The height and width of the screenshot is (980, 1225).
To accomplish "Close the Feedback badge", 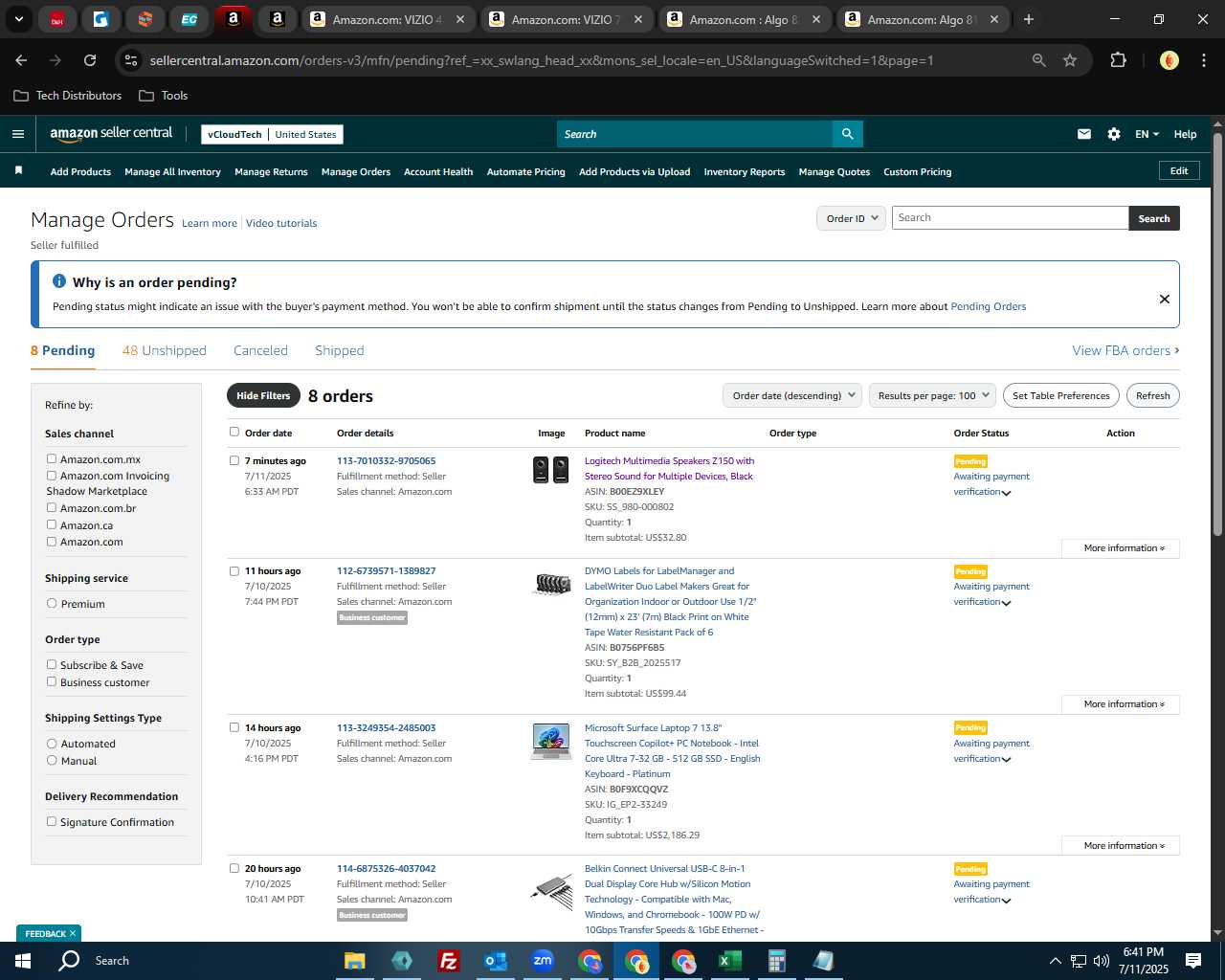I will pos(73,933).
